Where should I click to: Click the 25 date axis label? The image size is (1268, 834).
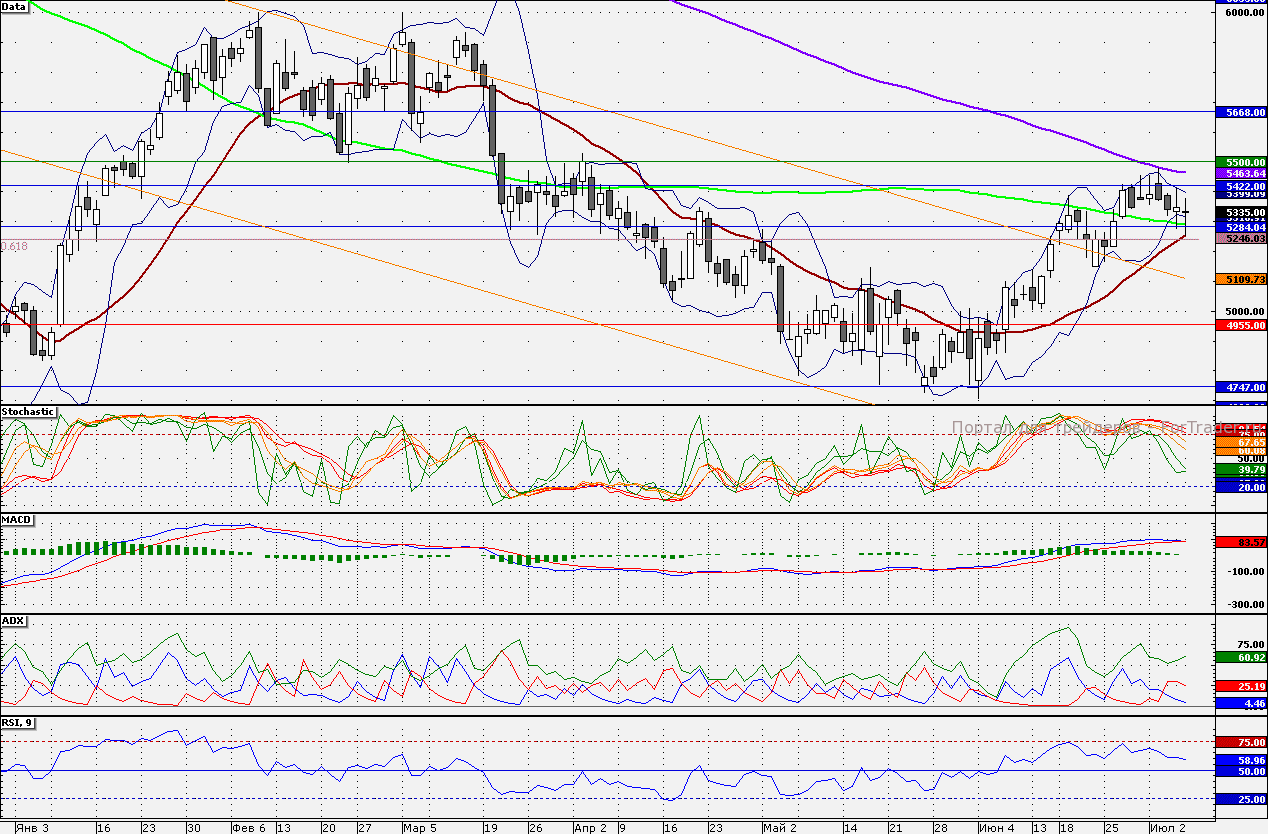click(1112, 828)
